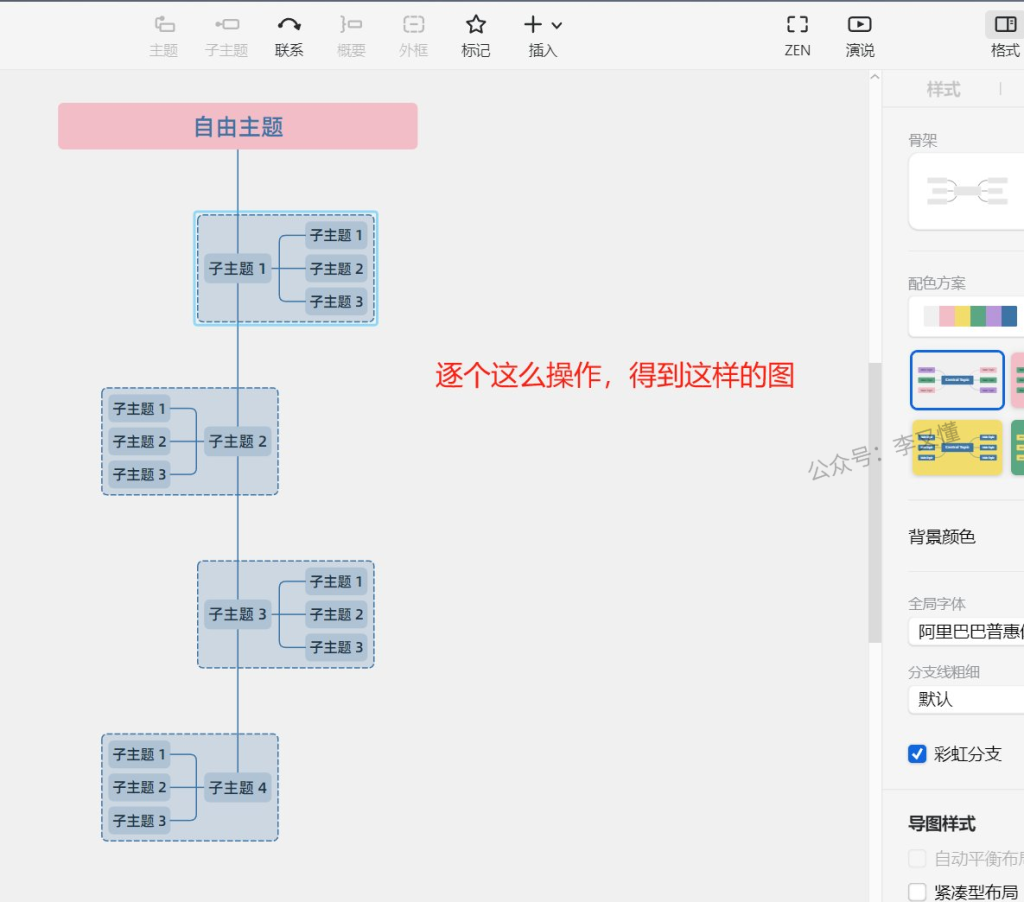Uncheck the 彩虹分支 checkbox

click(x=917, y=754)
